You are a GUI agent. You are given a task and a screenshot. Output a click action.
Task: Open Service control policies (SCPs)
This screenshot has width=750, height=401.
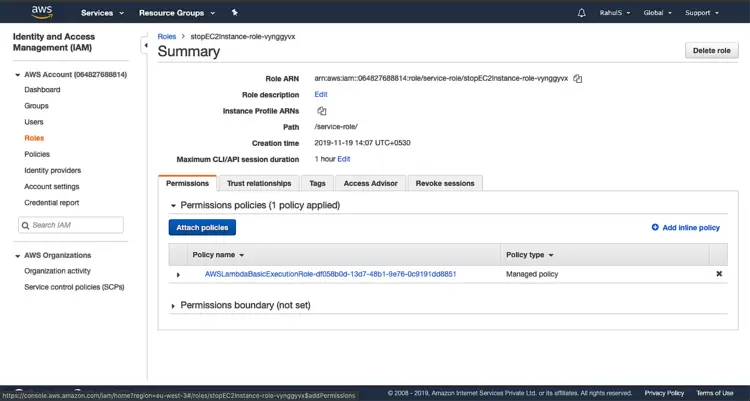(x=74, y=287)
